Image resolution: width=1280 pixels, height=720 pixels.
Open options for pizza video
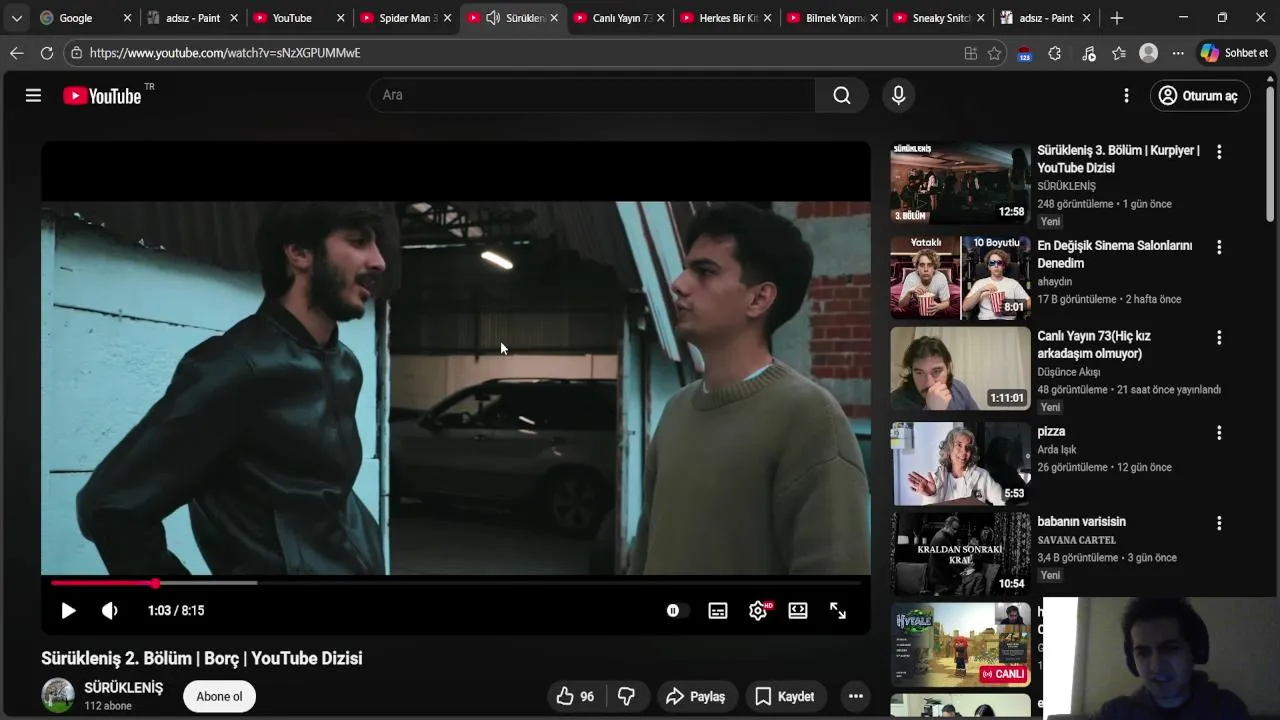pos(1219,433)
